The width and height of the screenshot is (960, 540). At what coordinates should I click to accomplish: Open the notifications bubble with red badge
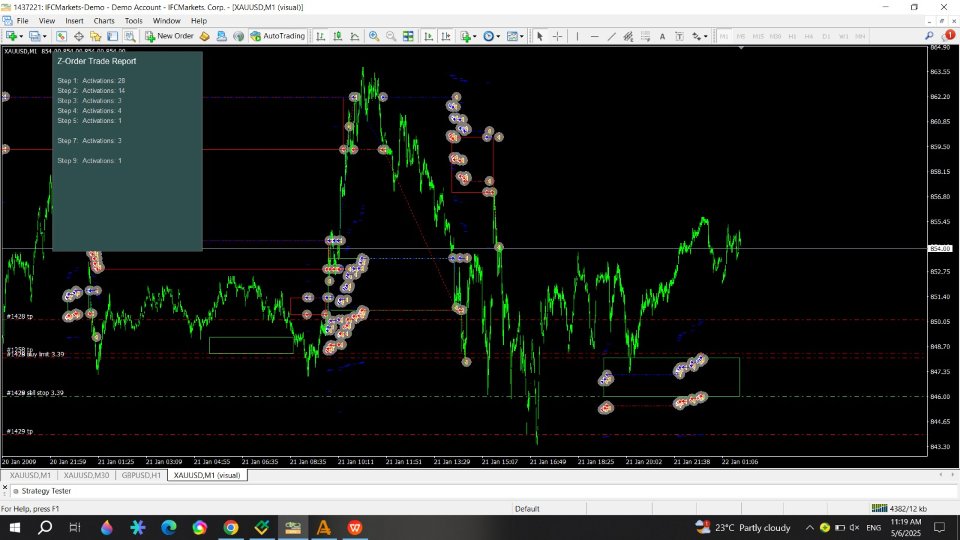948,36
